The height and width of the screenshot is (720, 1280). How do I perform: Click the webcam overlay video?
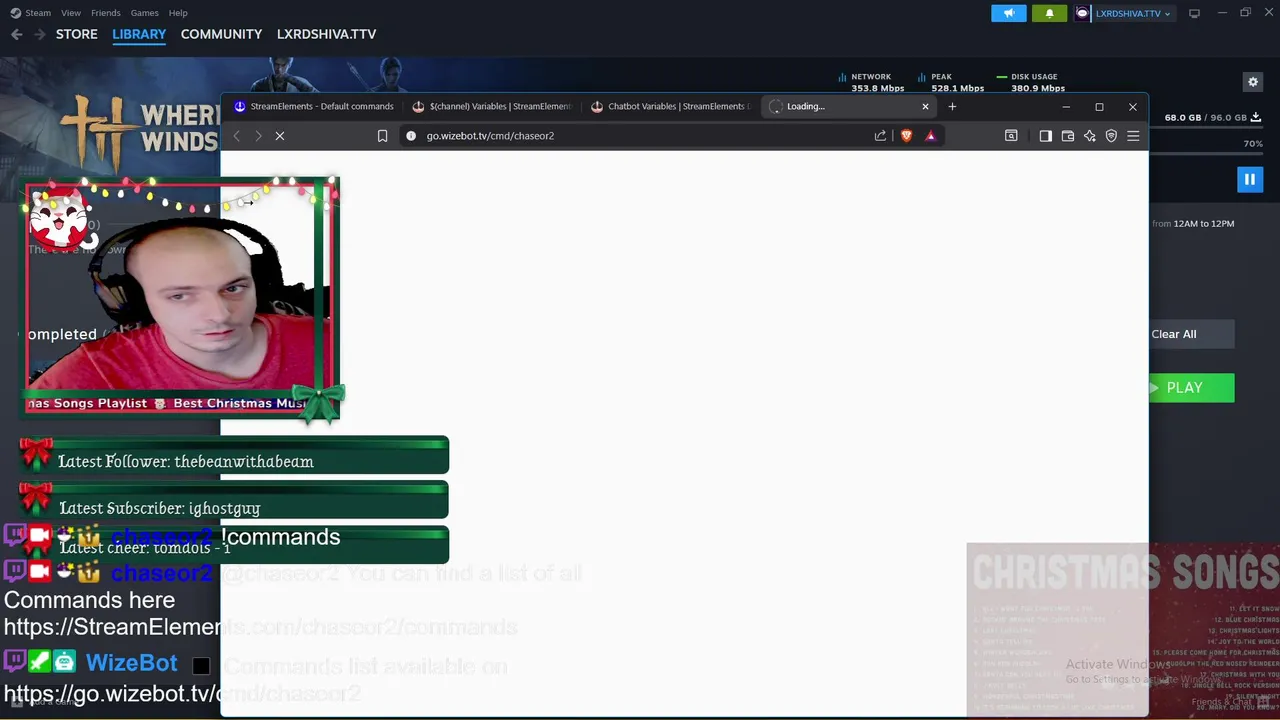182,298
